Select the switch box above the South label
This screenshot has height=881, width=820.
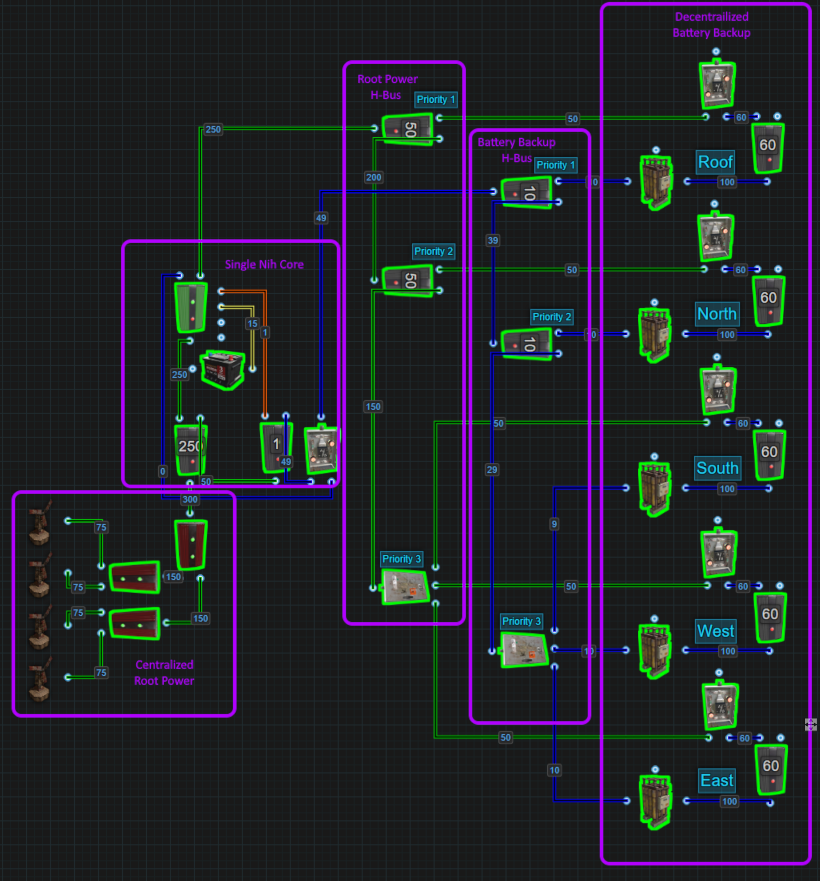(x=718, y=390)
